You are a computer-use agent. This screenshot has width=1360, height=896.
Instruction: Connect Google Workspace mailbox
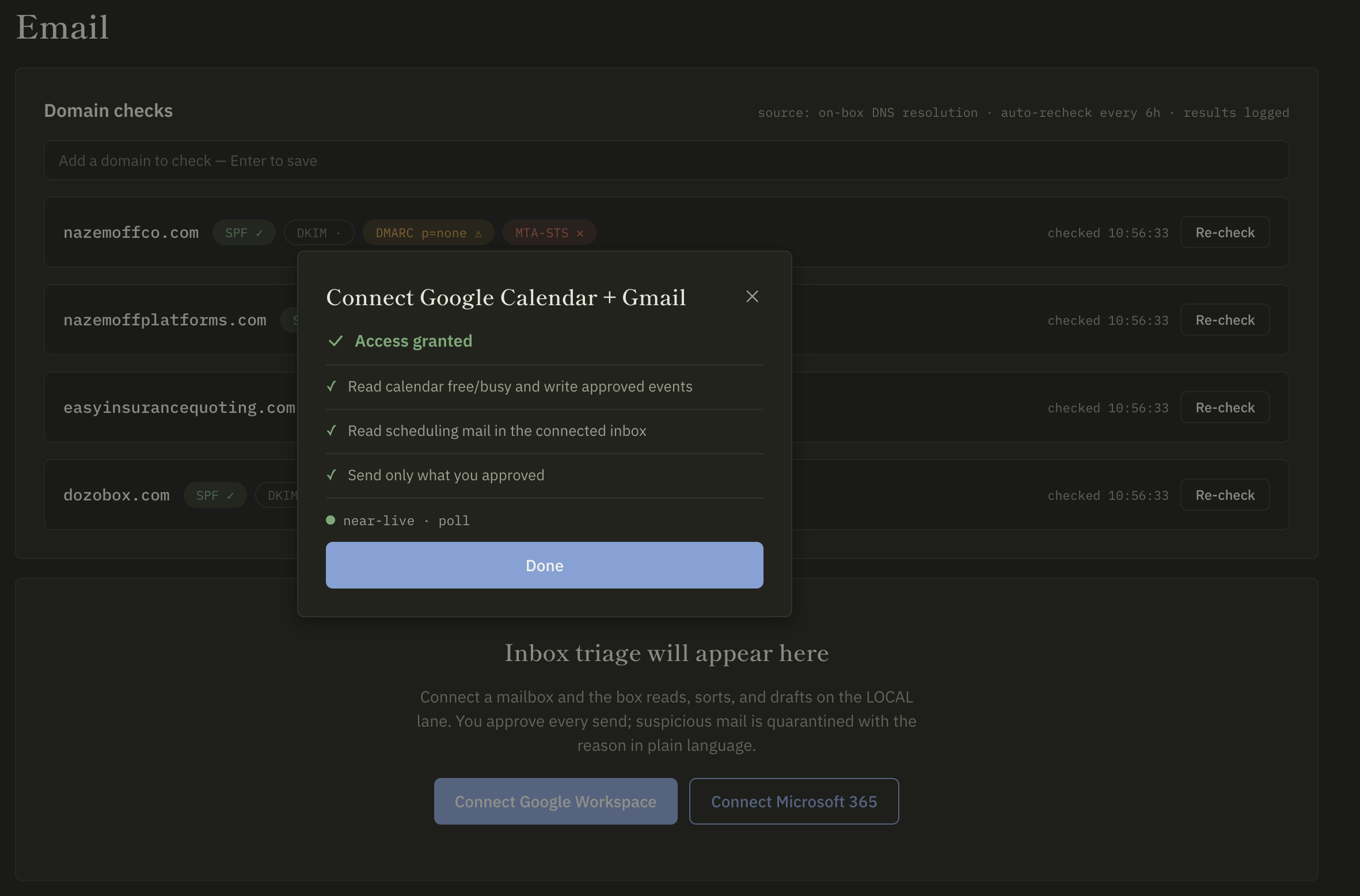tap(556, 802)
